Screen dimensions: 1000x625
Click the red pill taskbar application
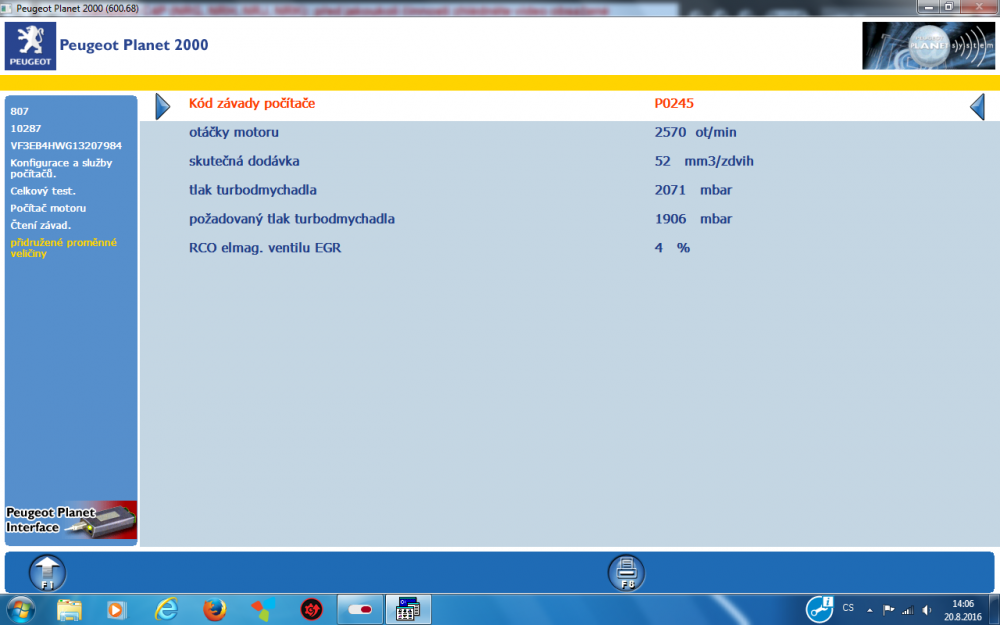(360, 610)
